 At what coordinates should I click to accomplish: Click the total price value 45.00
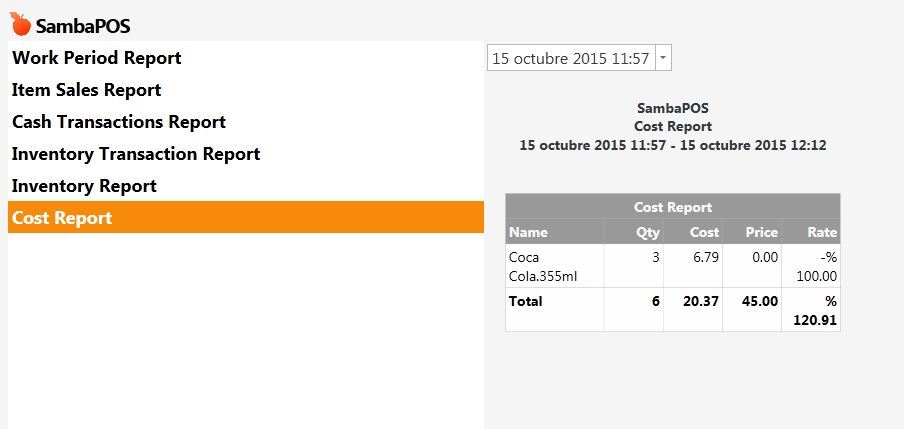pos(760,301)
